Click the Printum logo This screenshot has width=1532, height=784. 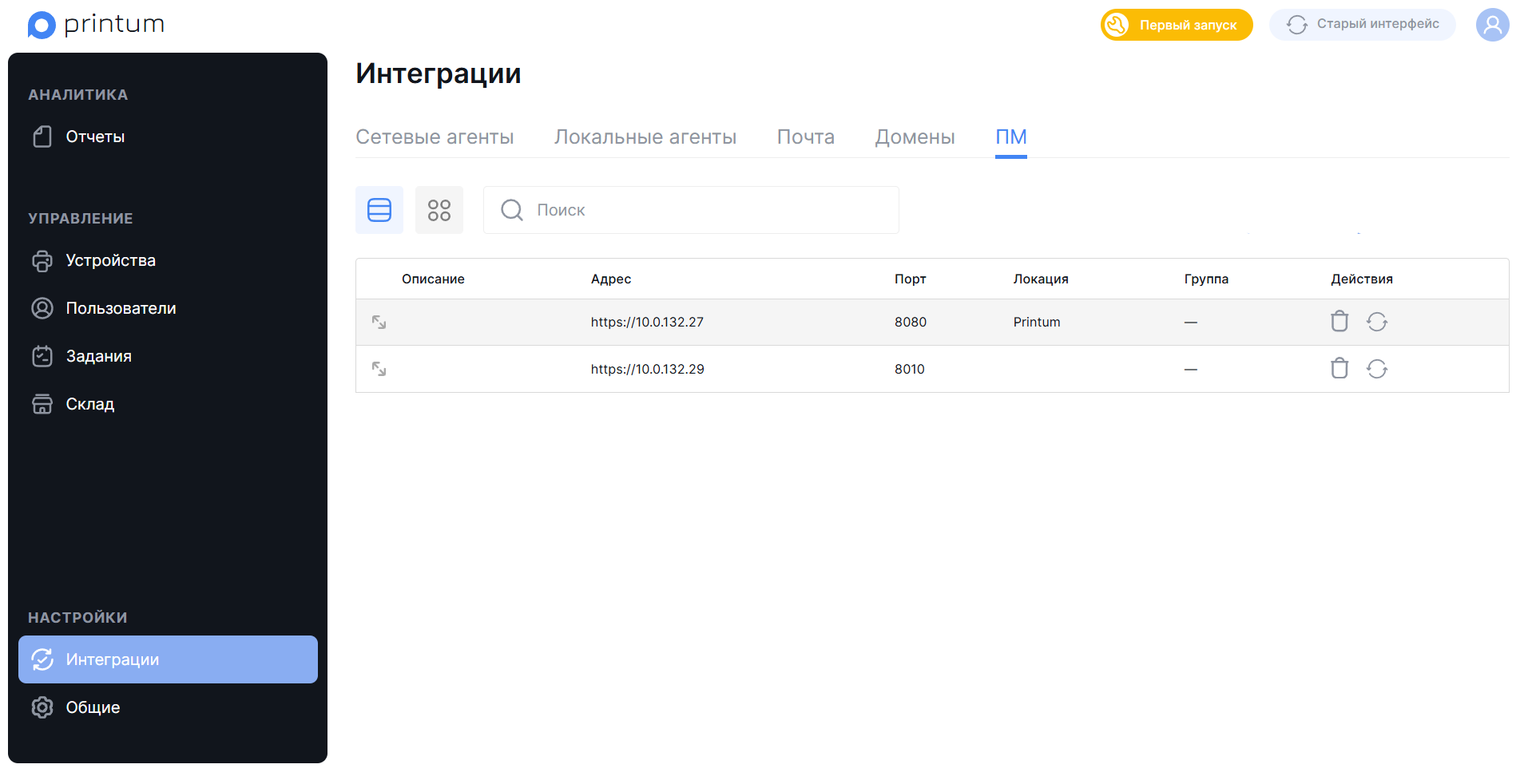click(x=96, y=25)
